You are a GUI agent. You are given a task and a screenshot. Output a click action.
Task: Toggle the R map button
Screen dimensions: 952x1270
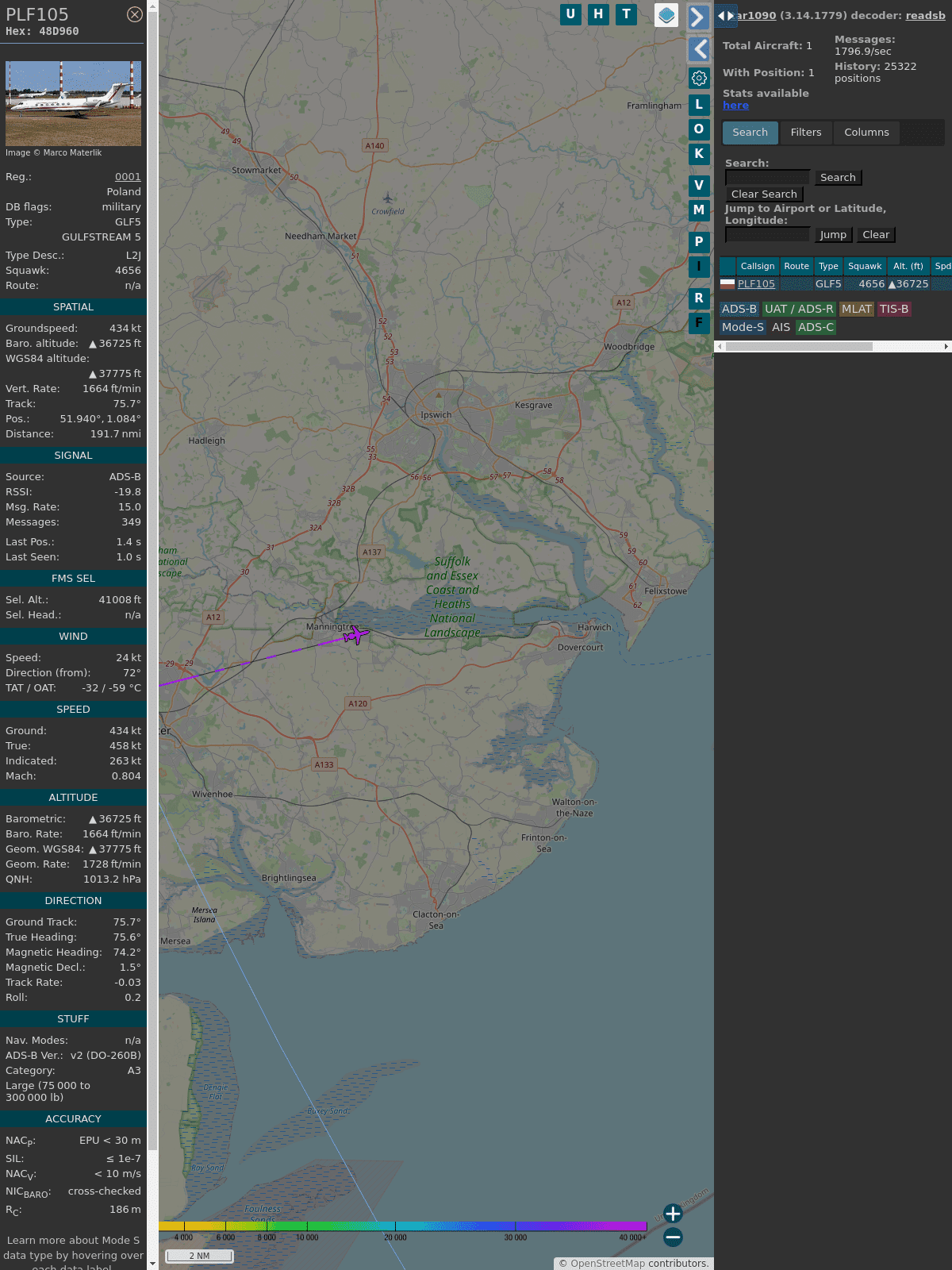tap(699, 298)
